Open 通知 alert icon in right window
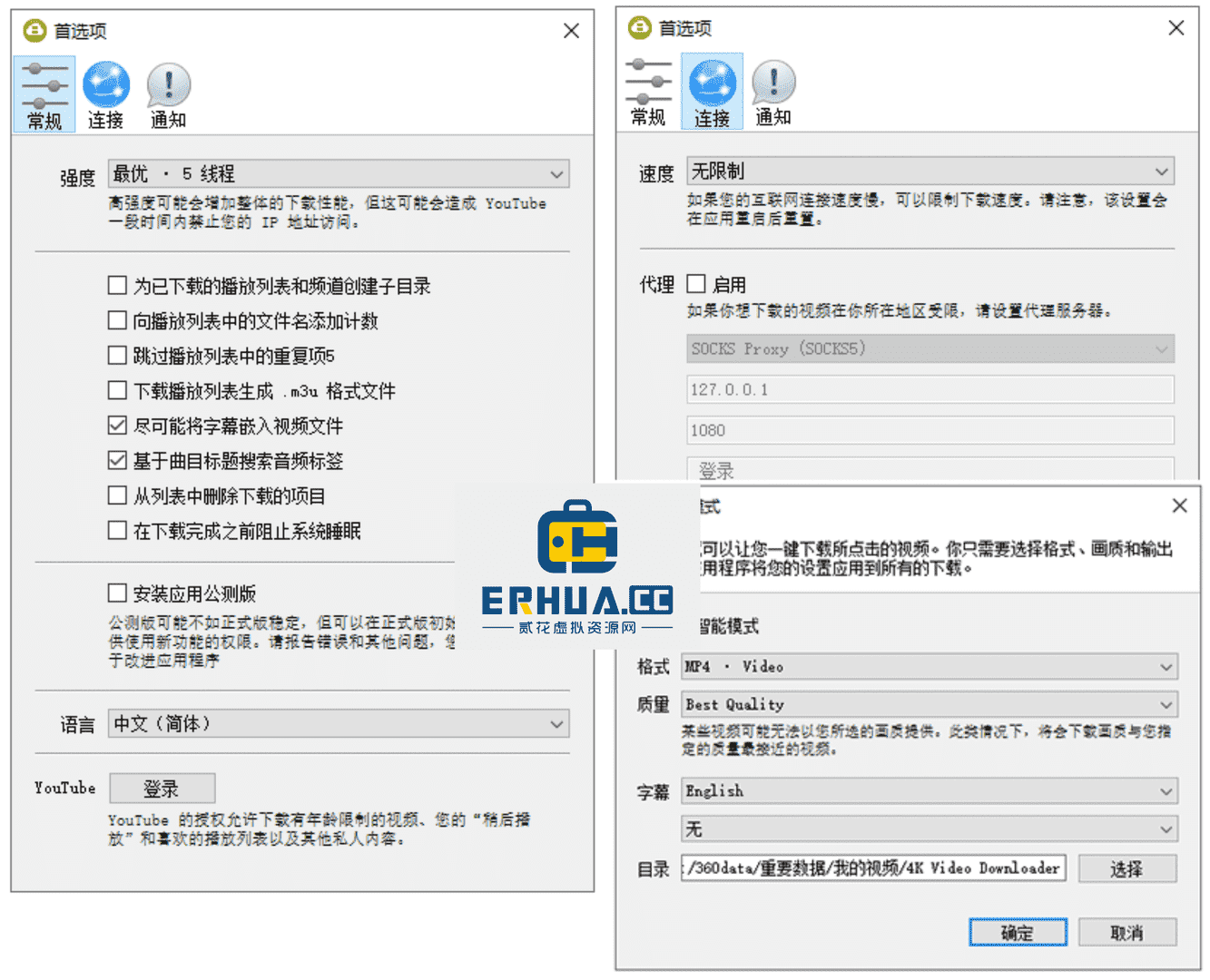 773,92
